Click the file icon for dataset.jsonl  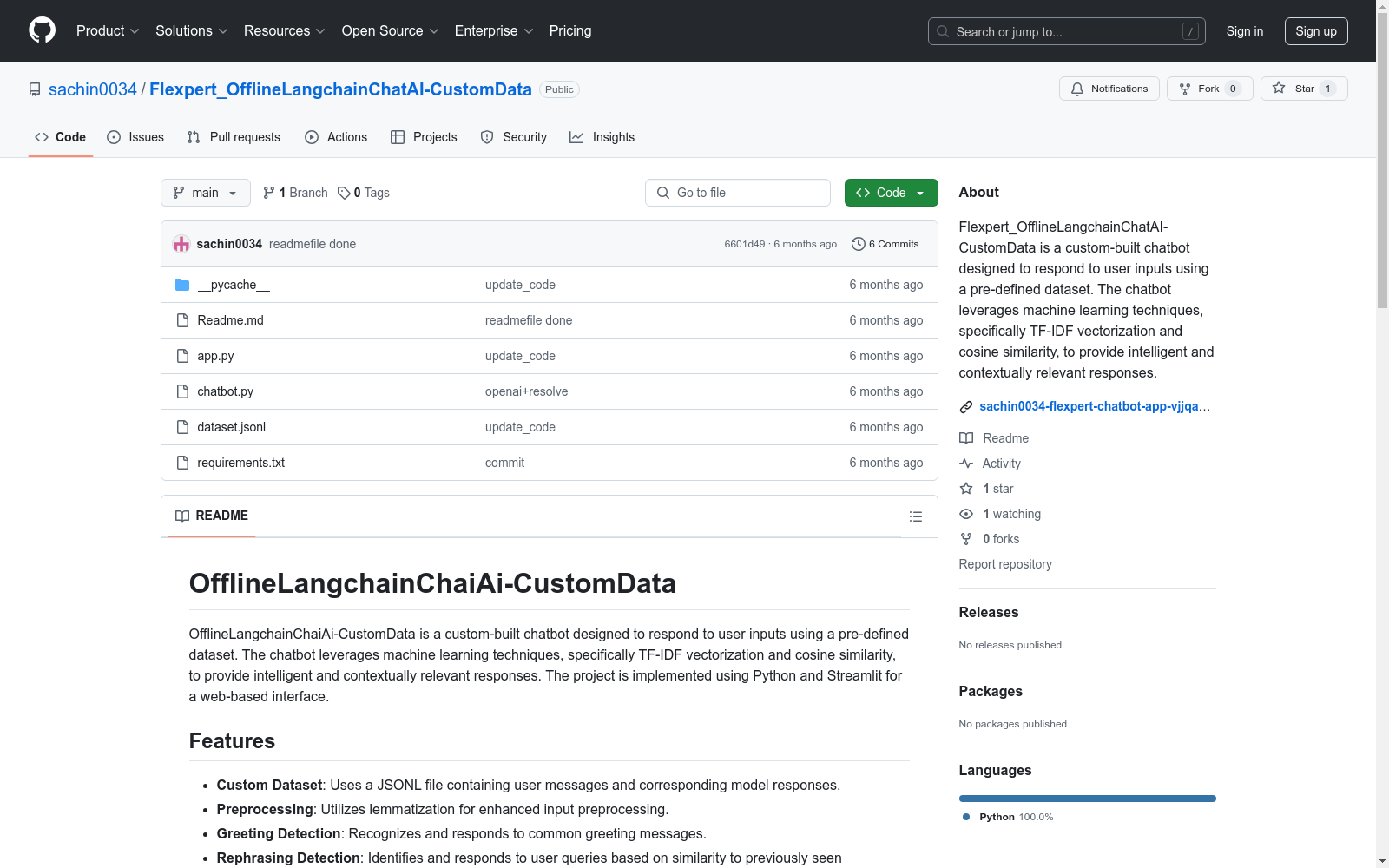tap(182, 427)
